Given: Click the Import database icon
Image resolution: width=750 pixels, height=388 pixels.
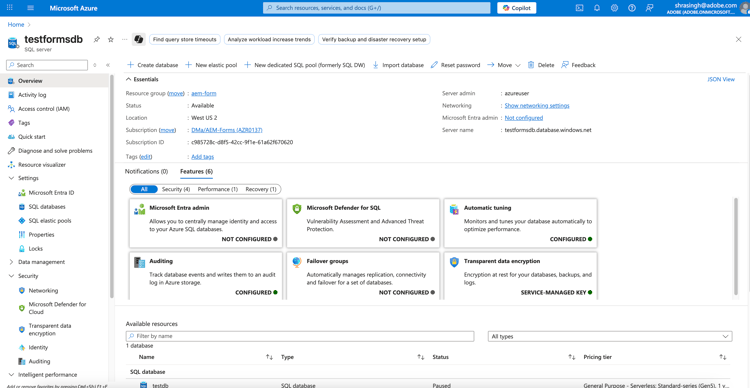Looking at the screenshot, I should [x=375, y=65].
